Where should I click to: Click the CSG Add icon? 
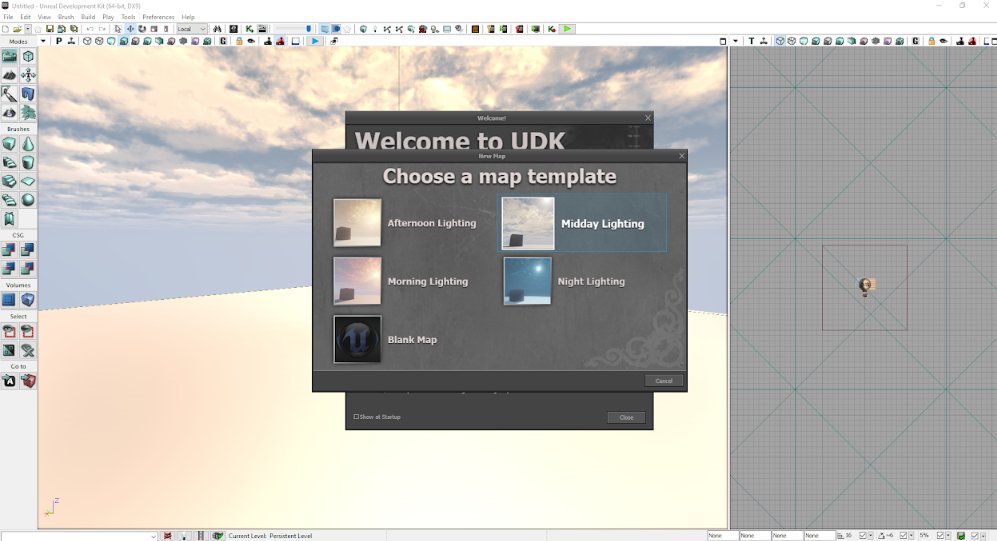(10, 250)
